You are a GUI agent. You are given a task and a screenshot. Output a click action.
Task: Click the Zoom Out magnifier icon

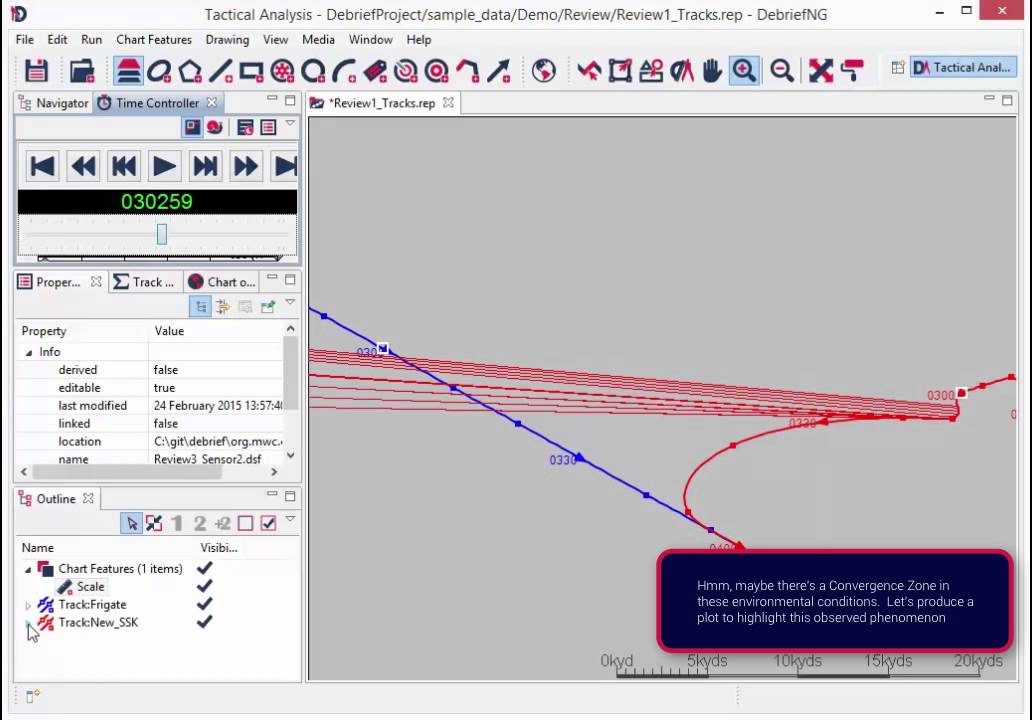[x=781, y=70]
